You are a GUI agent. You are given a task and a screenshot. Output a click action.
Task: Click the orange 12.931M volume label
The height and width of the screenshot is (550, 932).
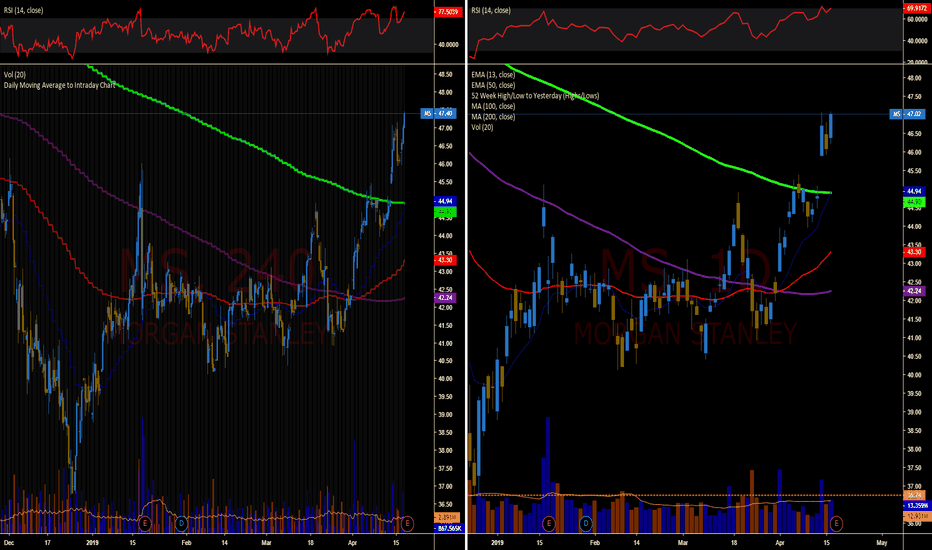click(916, 516)
